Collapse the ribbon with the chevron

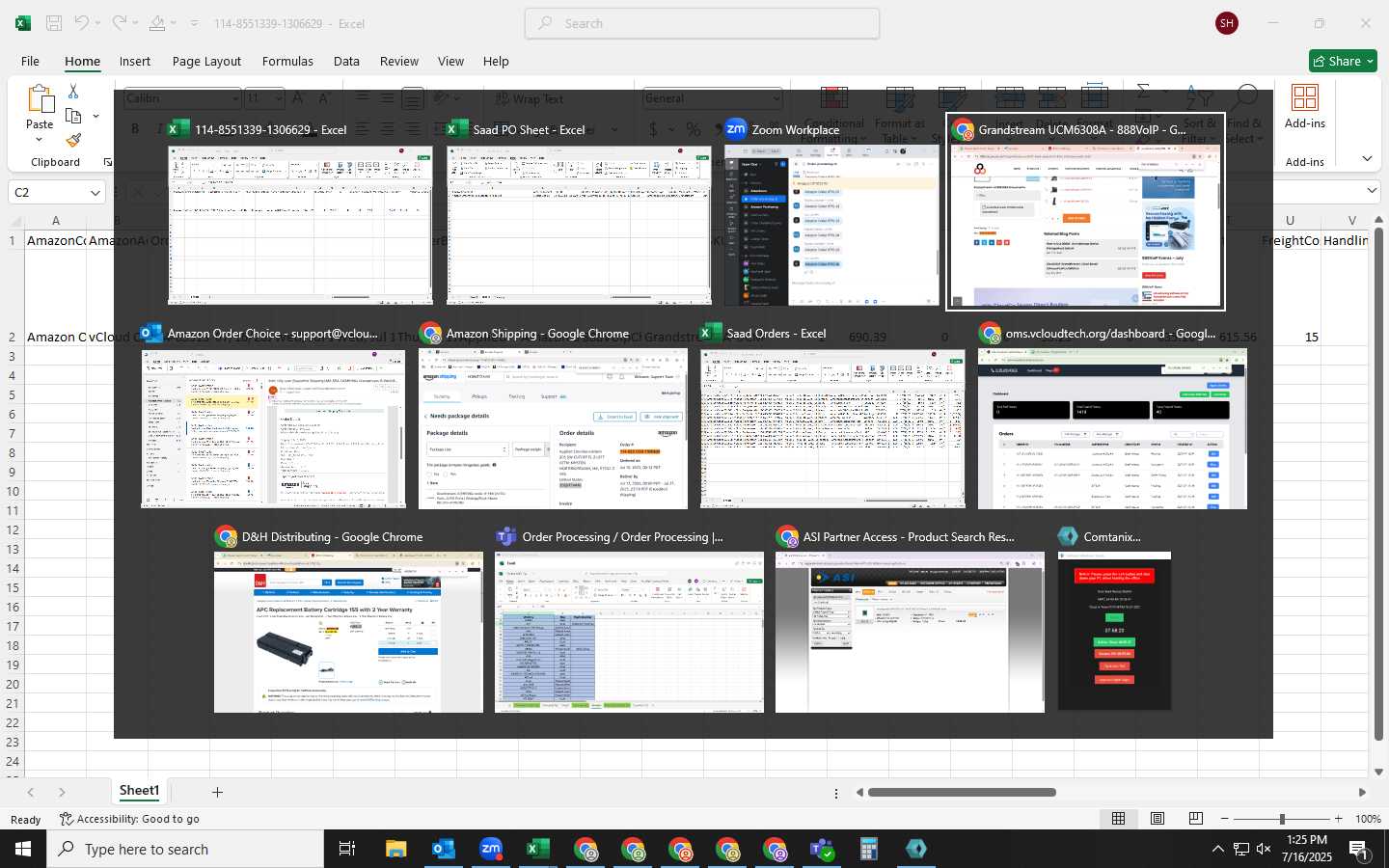coord(1367,159)
